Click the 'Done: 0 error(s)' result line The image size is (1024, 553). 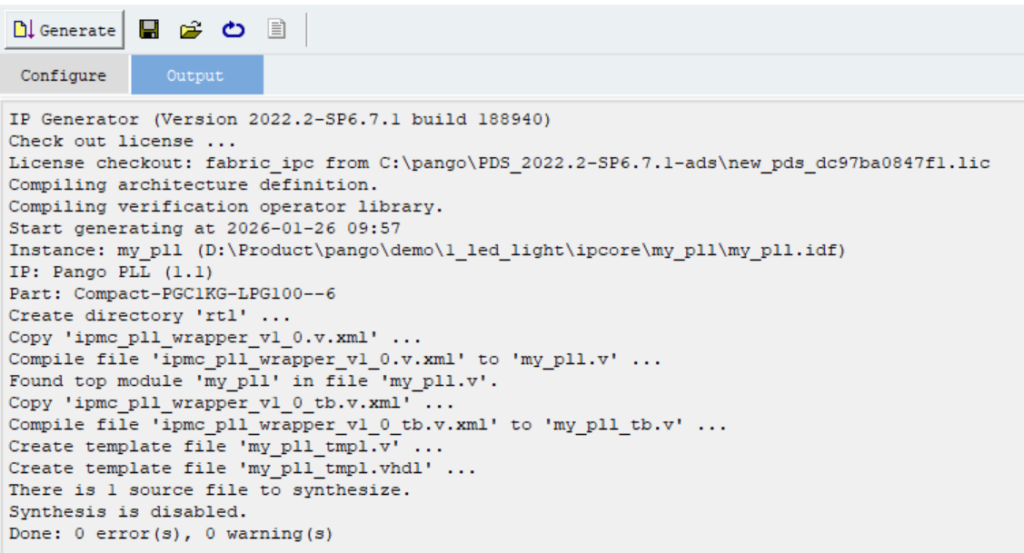point(170,534)
